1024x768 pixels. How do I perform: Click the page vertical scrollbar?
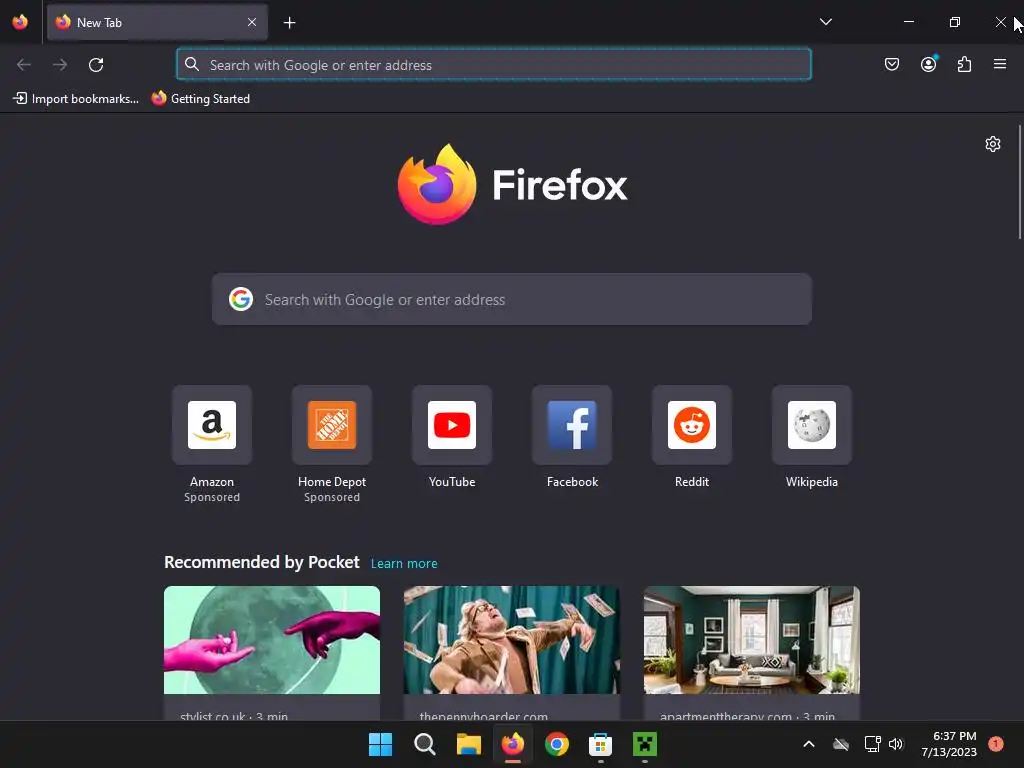click(1019, 183)
